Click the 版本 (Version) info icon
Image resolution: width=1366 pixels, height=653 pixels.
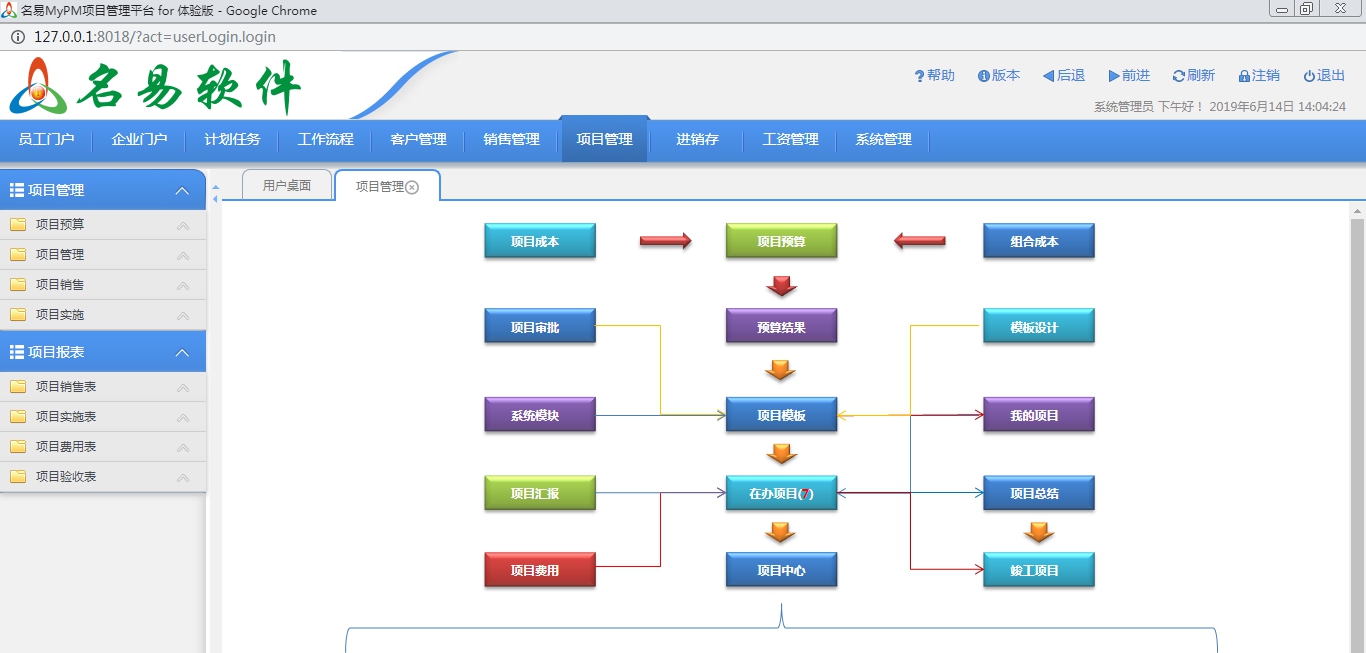click(x=984, y=75)
